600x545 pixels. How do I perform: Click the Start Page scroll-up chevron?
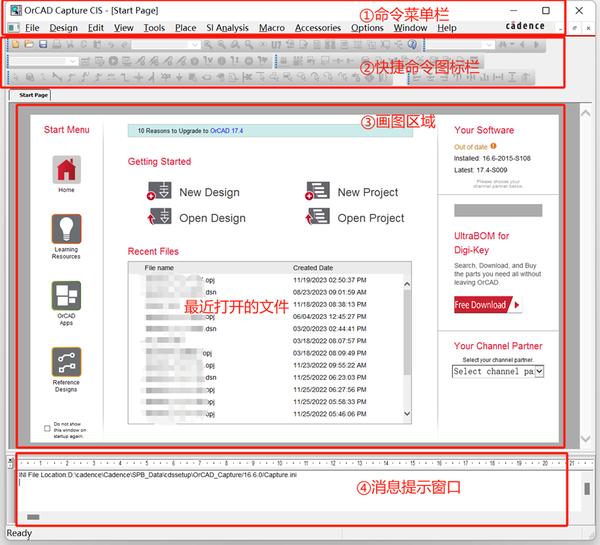585,113
